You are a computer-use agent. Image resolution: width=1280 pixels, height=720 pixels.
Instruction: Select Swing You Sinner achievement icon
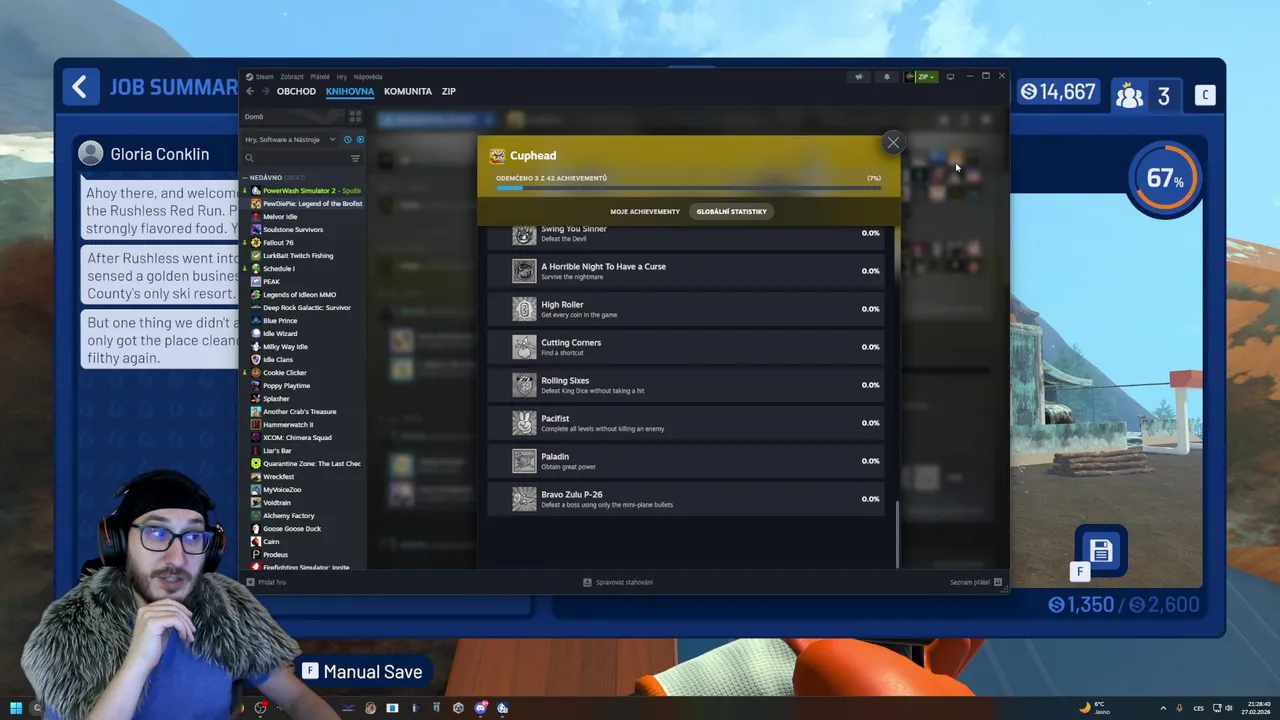(524, 234)
